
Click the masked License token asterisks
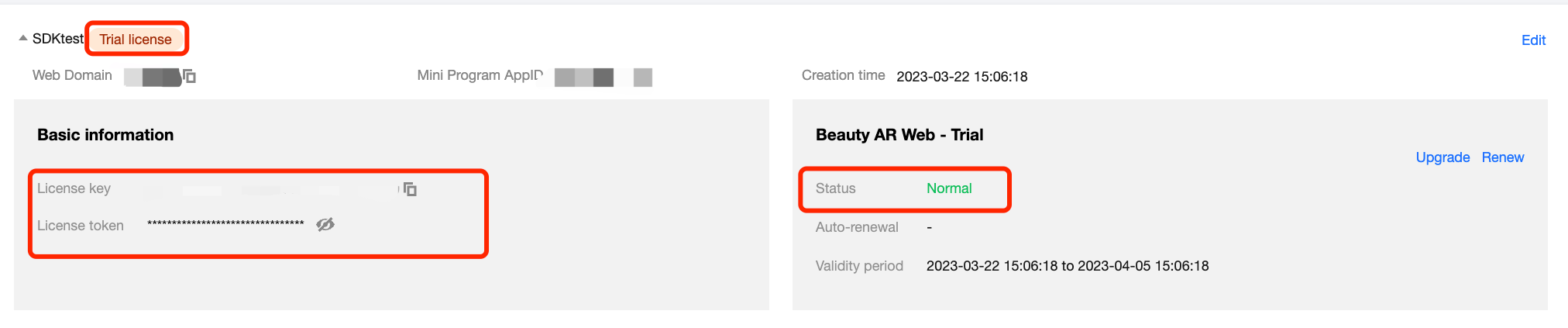225,224
